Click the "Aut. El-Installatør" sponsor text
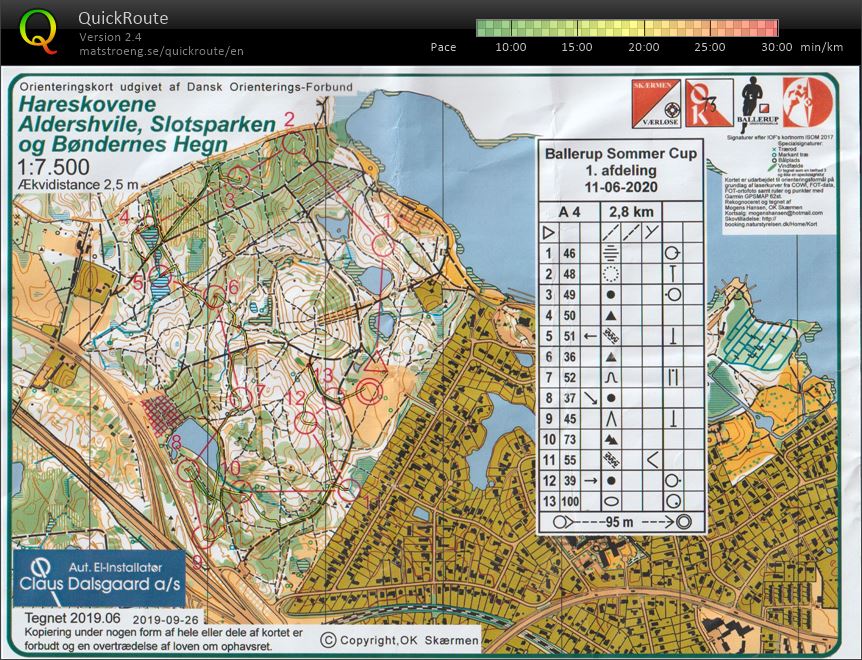This screenshot has width=862, height=660. pos(115,567)
